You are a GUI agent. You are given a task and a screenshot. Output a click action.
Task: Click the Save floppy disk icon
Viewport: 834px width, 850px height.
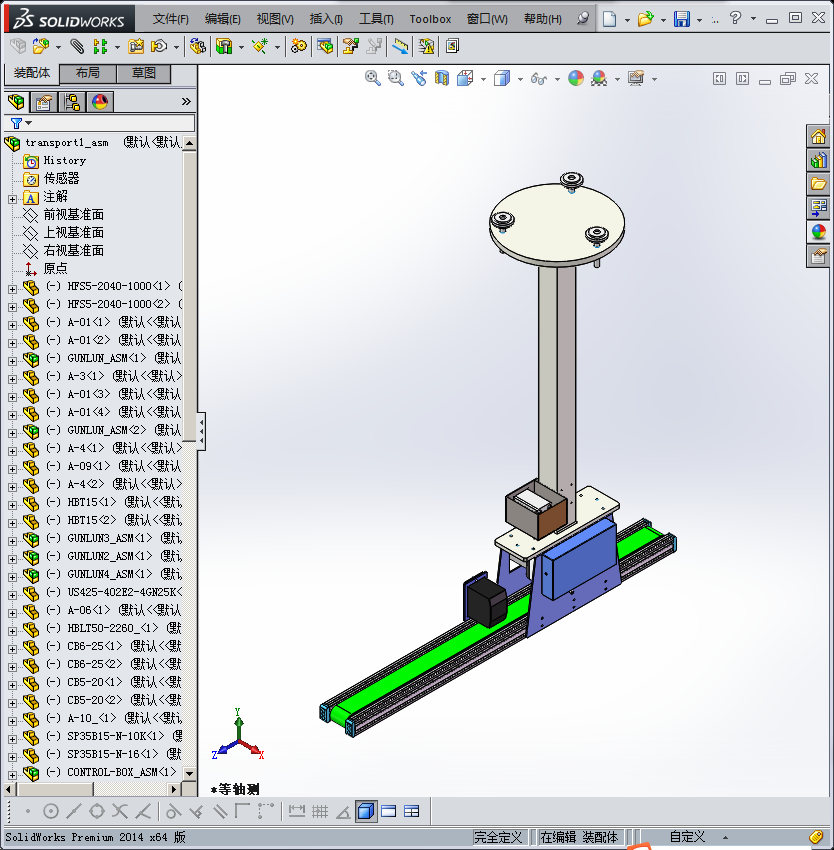coord(682,19)
